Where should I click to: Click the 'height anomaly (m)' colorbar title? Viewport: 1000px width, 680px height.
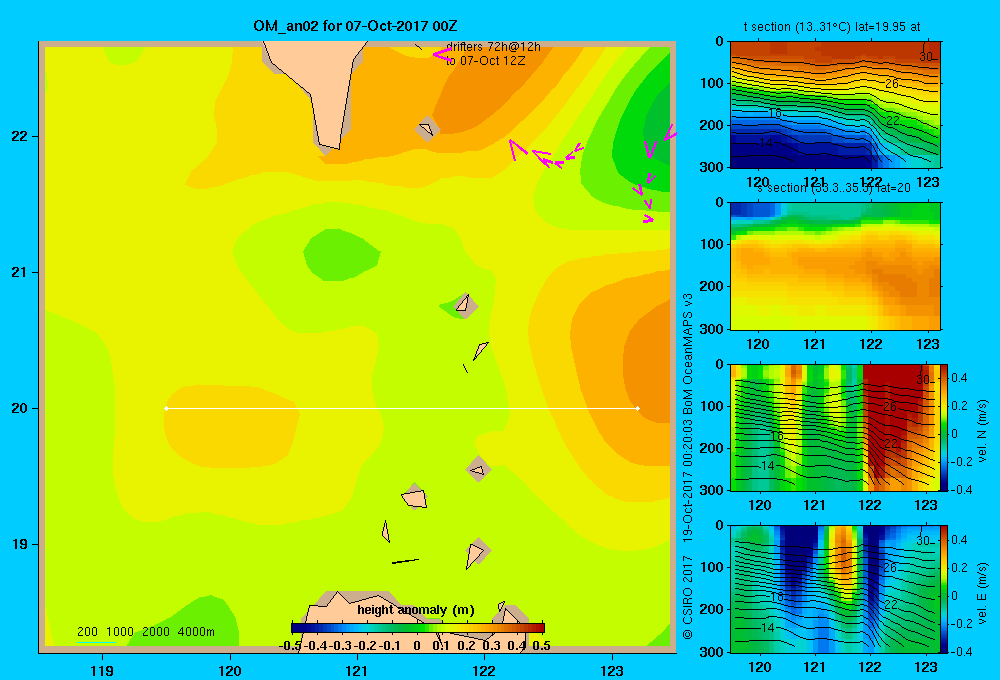416,610
